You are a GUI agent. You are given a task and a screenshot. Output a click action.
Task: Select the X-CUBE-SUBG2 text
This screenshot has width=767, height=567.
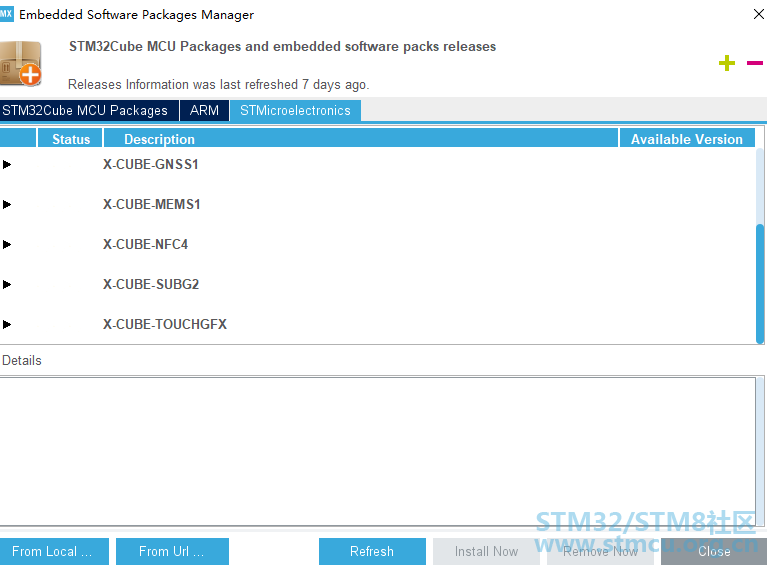(x=151, y=285)
